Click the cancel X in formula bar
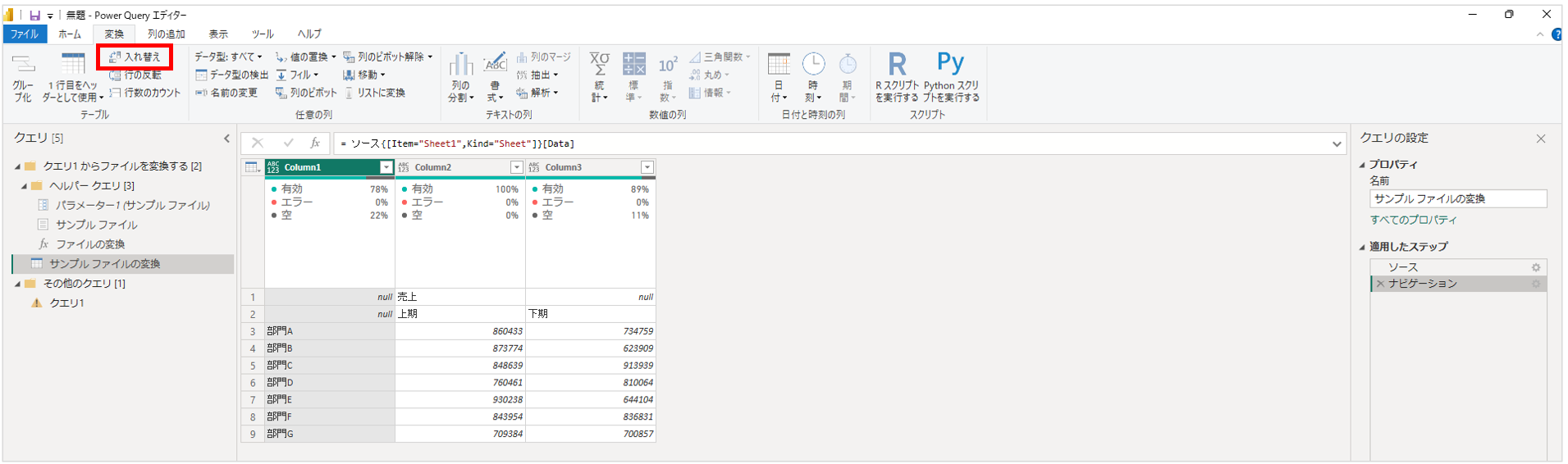Image resolution: width=1568 pixels, height=464 pixels. tap(258, 143)
